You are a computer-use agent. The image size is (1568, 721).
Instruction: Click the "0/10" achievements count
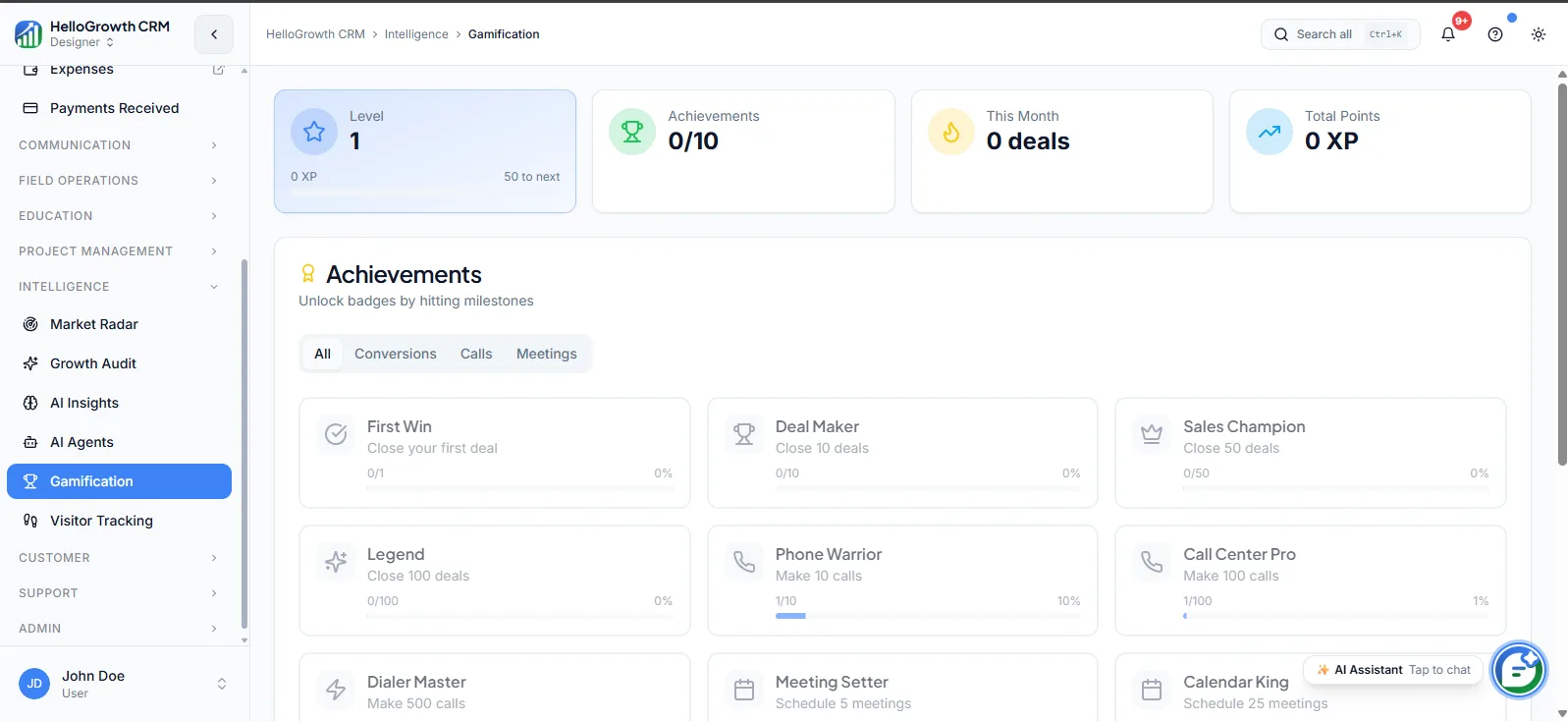click(x=693, y=141)
